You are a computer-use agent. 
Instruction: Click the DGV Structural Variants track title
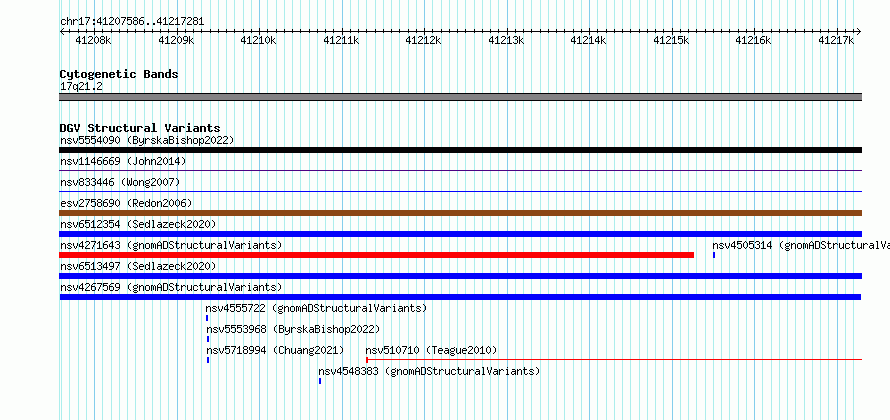coord(140,128)
